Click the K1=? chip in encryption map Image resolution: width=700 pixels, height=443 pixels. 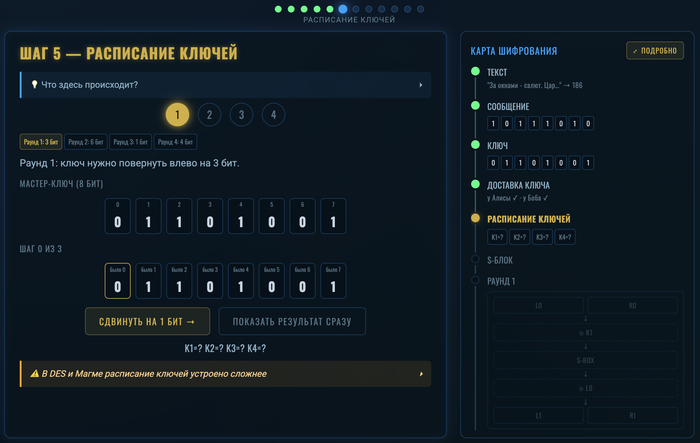coord(497,237)
